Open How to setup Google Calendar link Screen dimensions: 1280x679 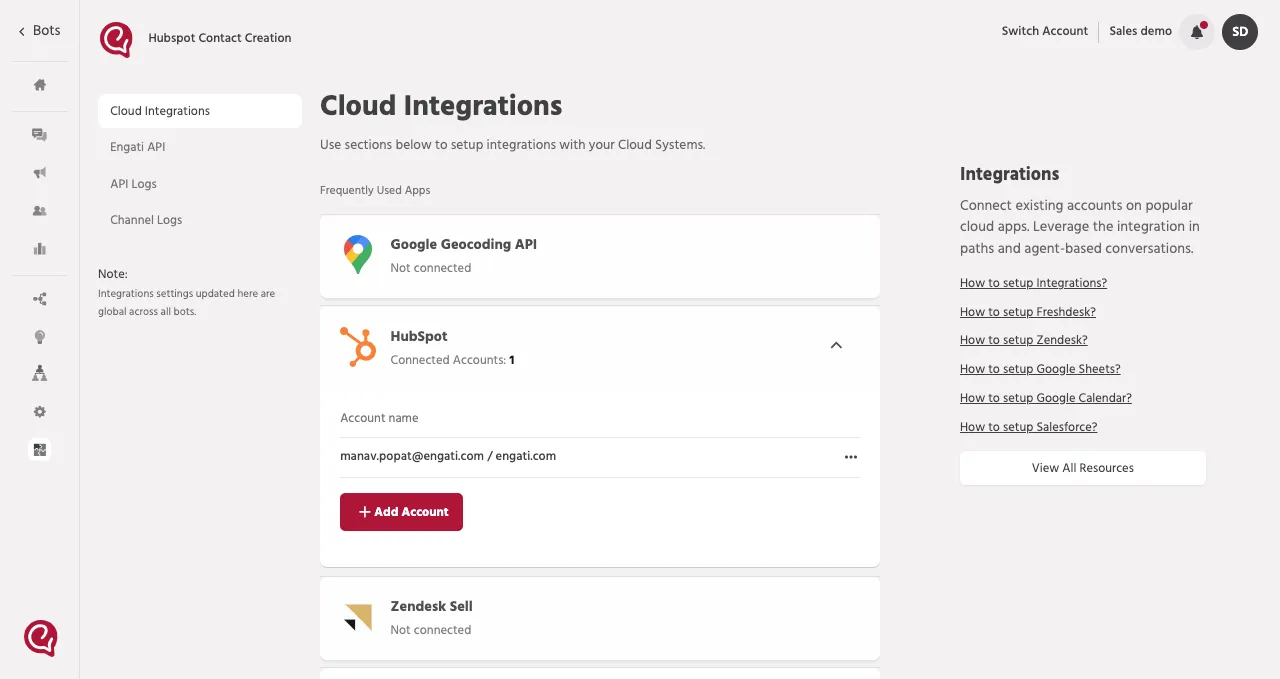(1046, 398)
